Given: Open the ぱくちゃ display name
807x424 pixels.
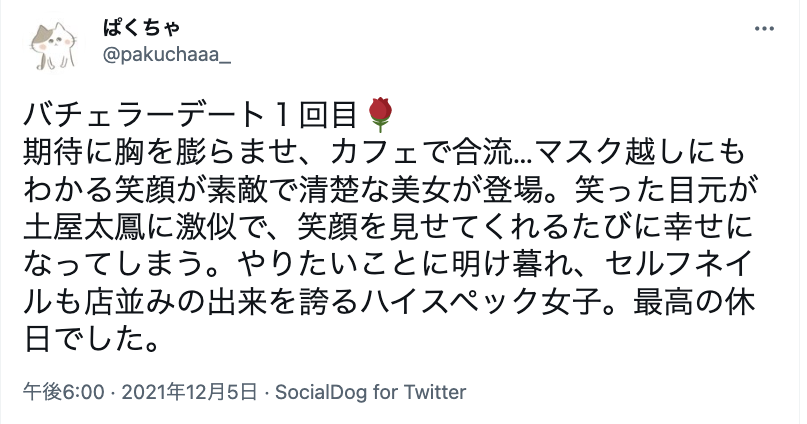Looking at the screenshot, I should coord(136,29).
